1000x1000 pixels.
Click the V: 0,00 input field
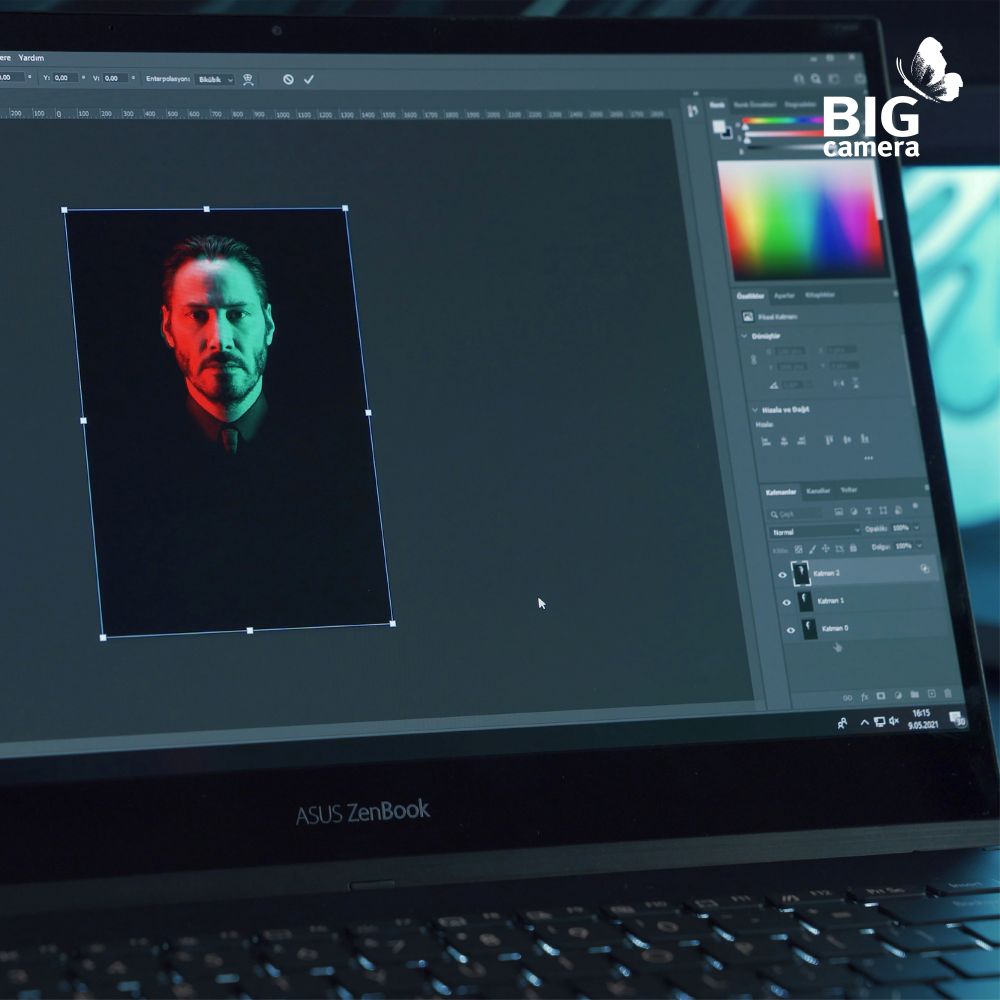click(115, 78)
